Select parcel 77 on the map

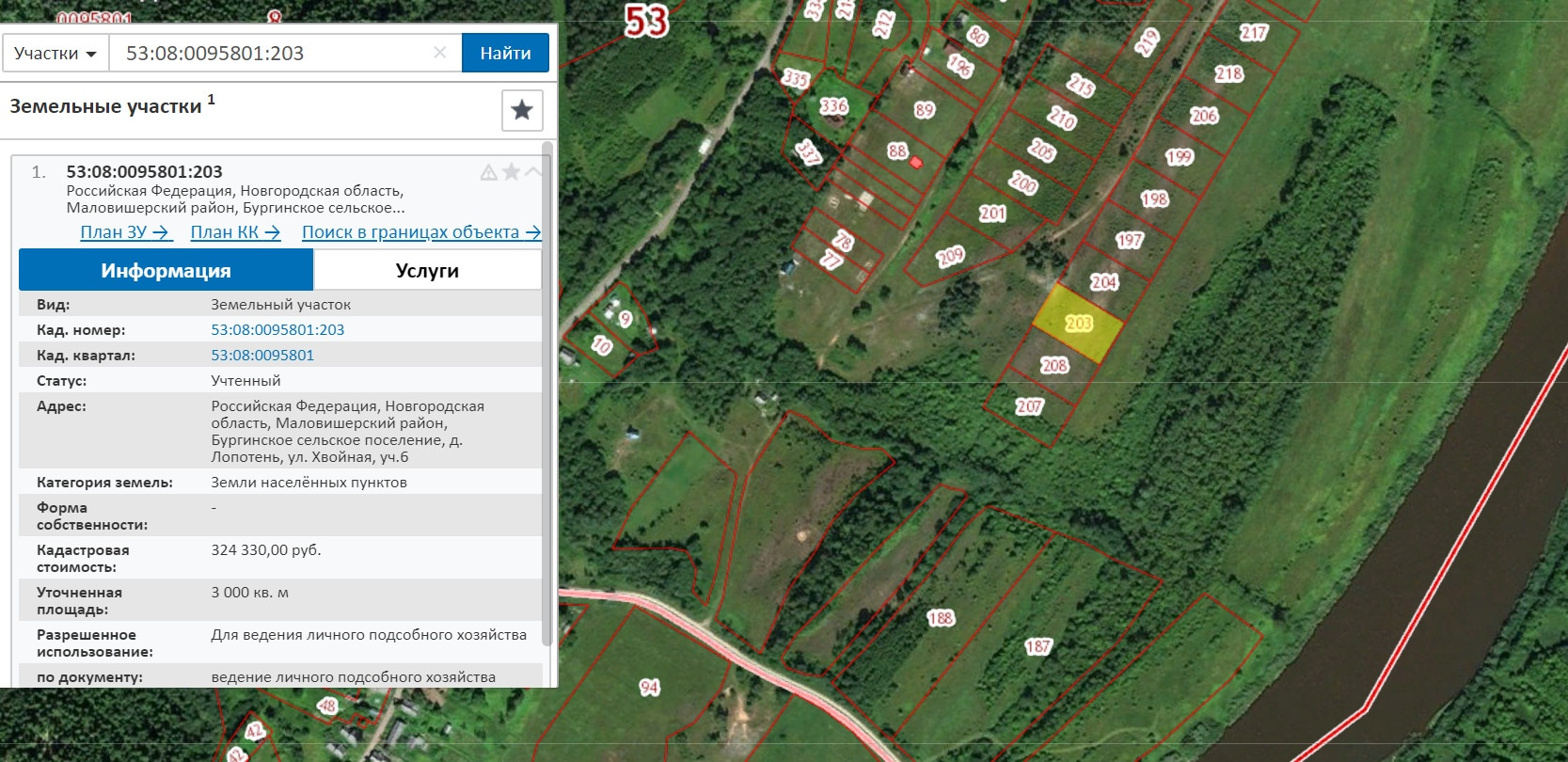(831, 259)
